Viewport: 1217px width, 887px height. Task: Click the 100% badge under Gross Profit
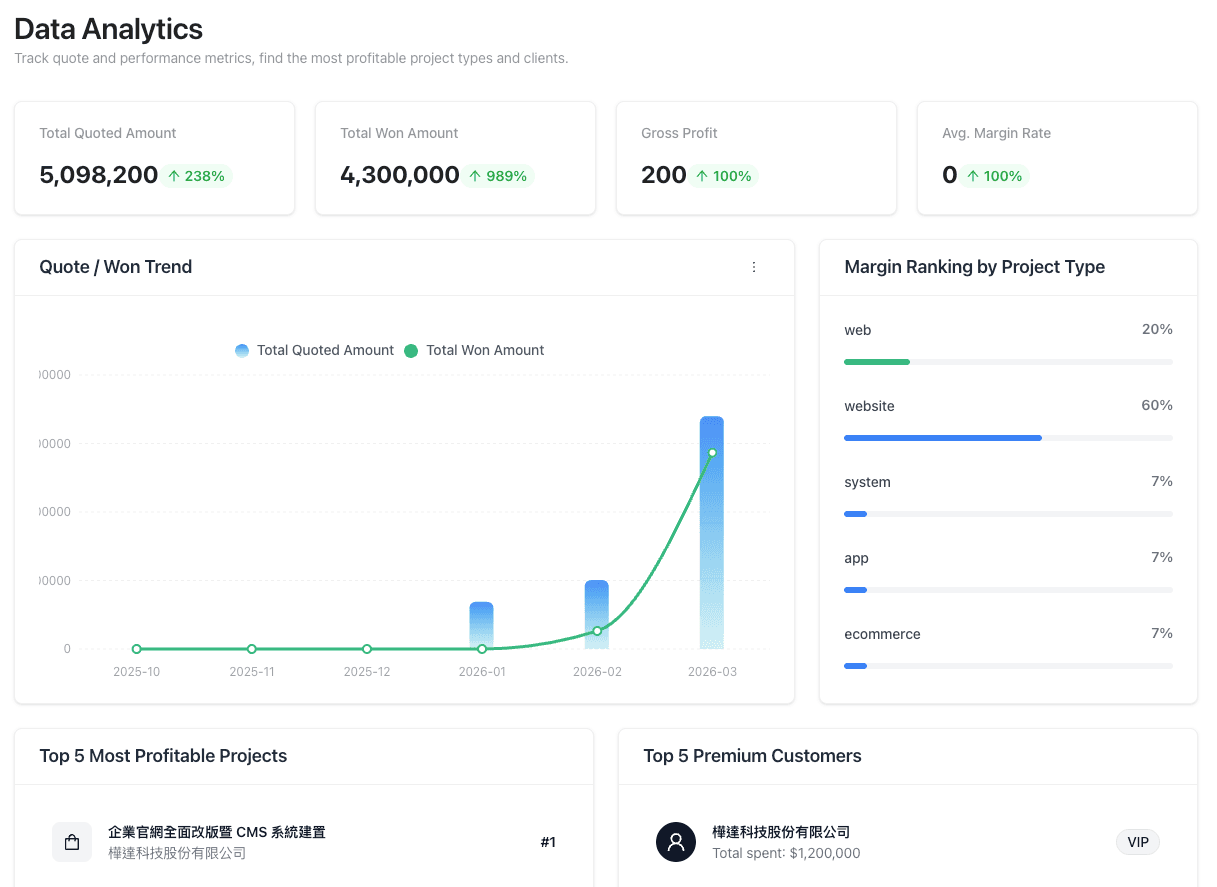pyautogui.click(x=724, y=176)
